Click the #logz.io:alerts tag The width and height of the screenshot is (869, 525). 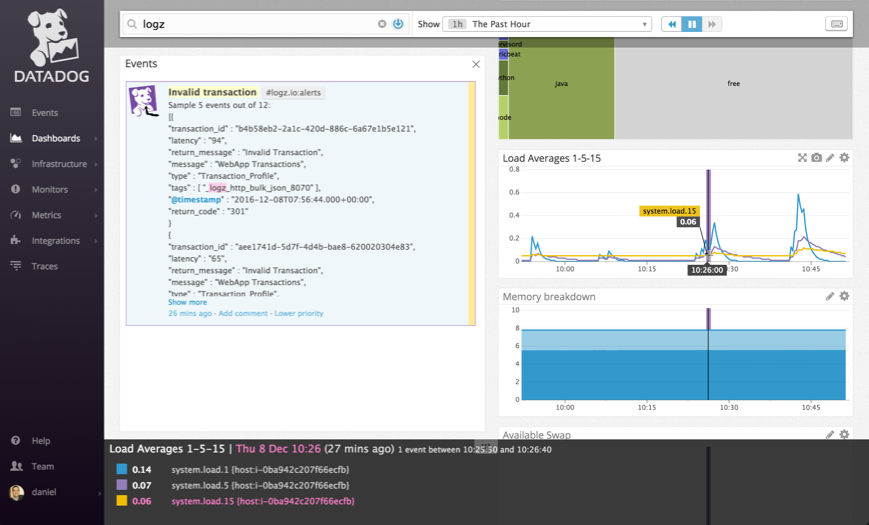(293, 93)
